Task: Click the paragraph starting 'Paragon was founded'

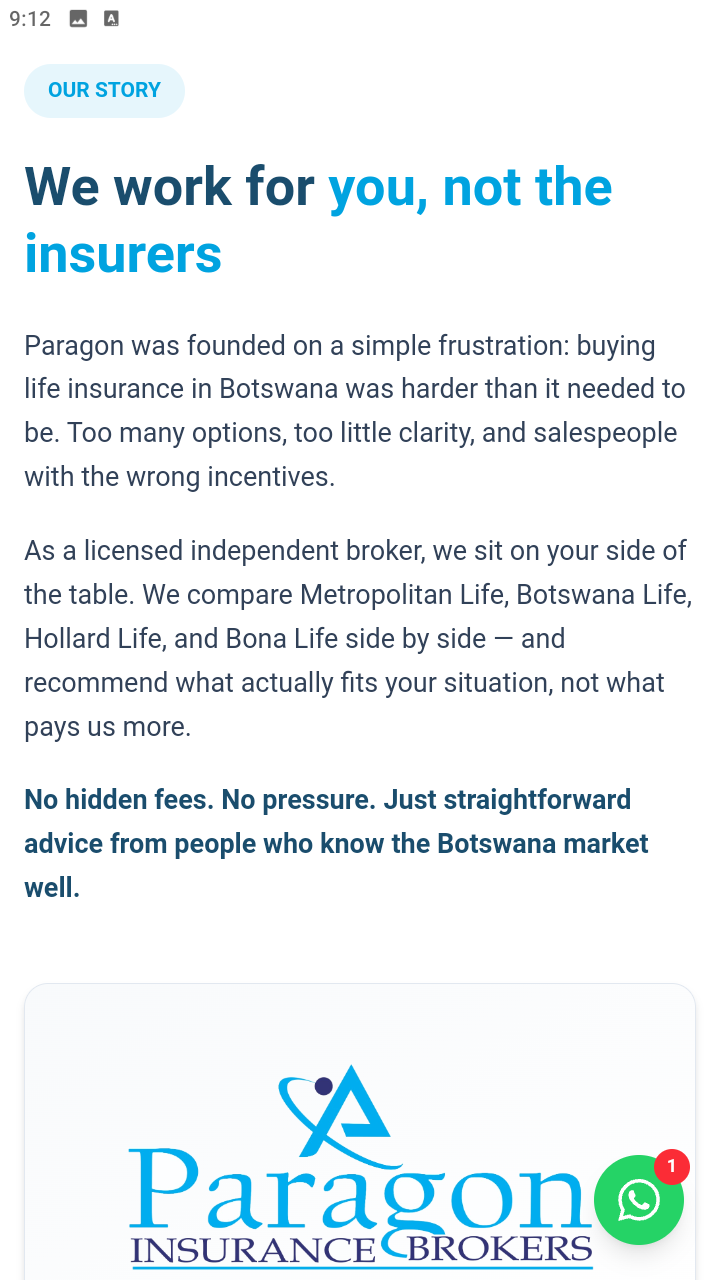Action: 355,411
